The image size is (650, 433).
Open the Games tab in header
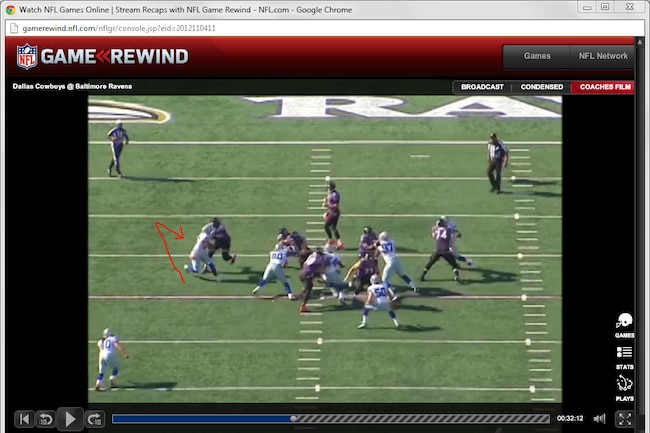(x=536, y=56)
